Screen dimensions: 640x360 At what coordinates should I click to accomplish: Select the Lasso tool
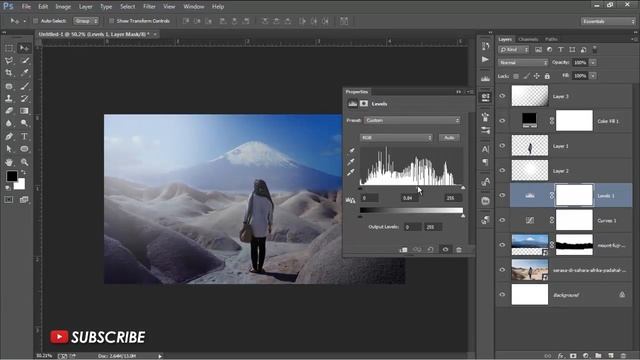coord(9,60)
